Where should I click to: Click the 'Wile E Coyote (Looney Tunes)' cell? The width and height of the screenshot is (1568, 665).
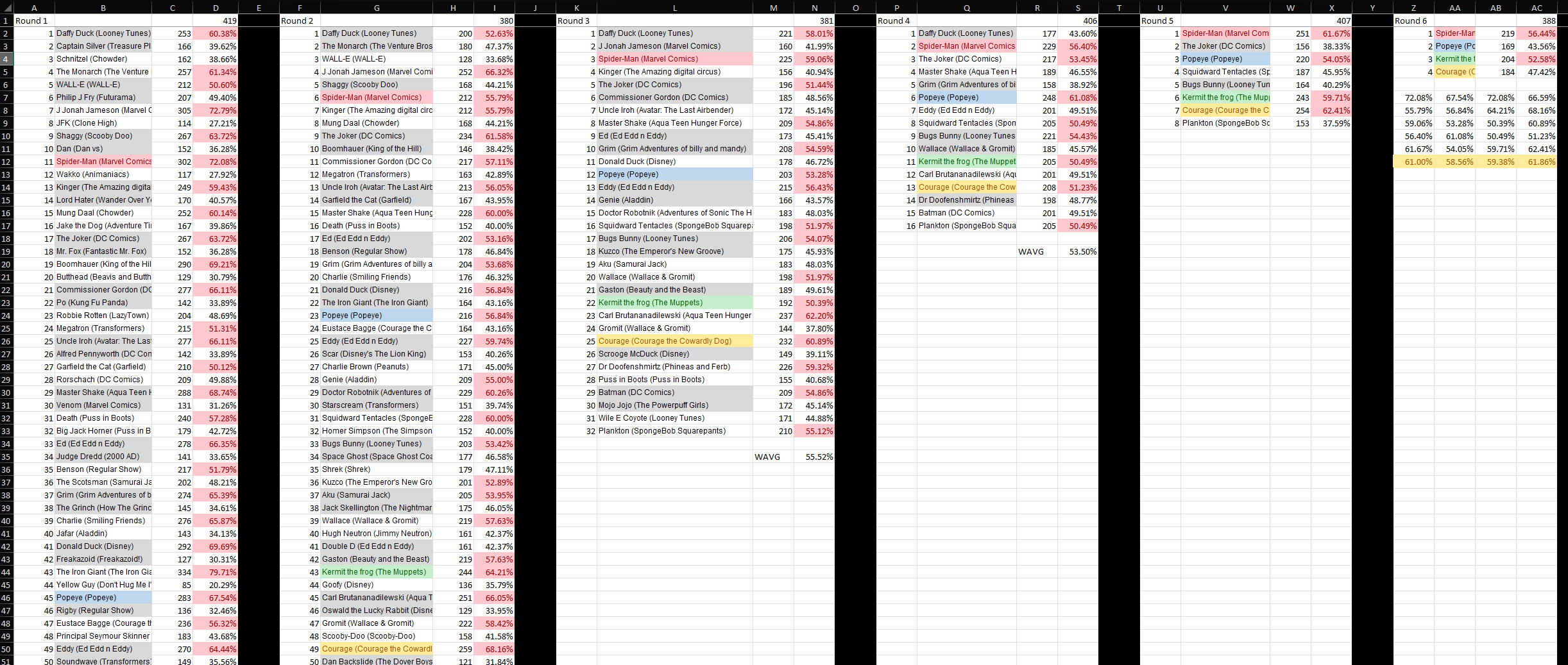[x=675, y=418]
